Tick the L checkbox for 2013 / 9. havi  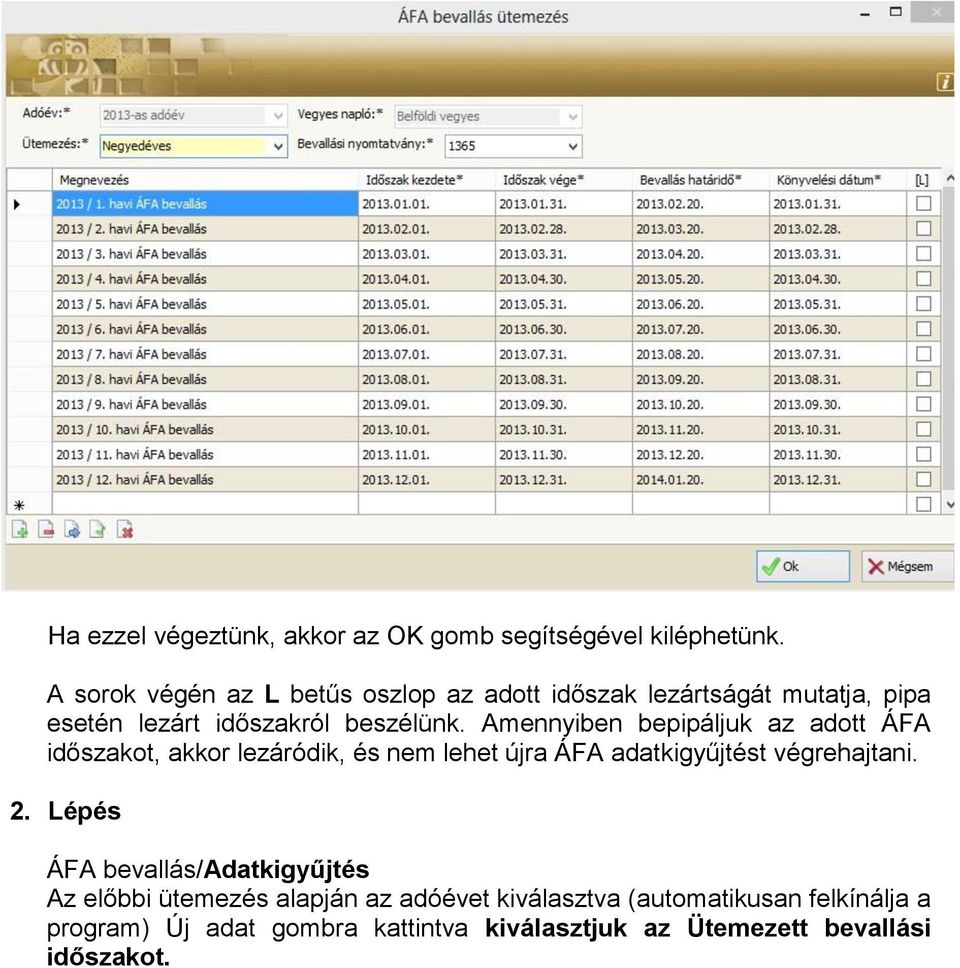[x=924, y=404]
